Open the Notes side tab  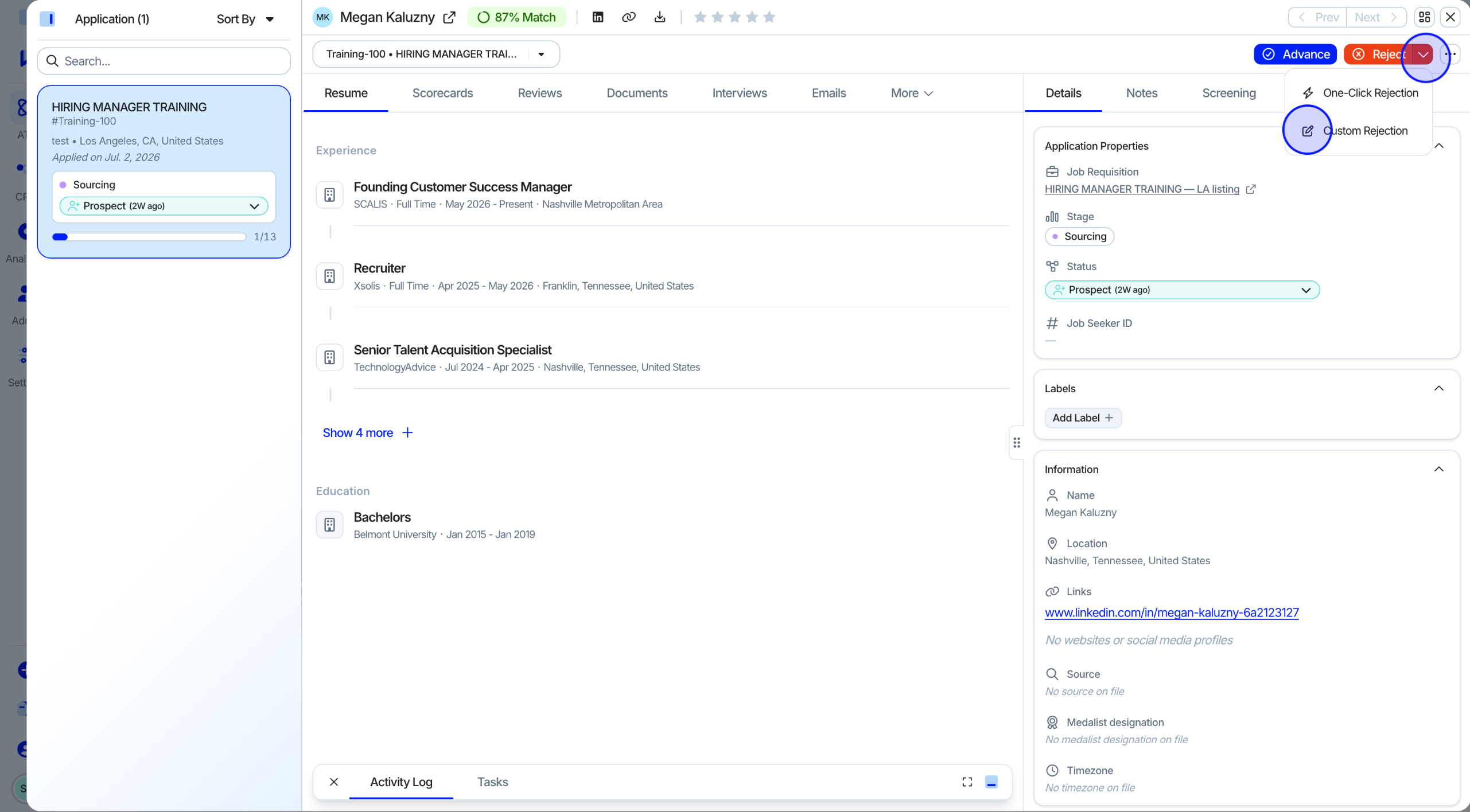(1141, 93)
